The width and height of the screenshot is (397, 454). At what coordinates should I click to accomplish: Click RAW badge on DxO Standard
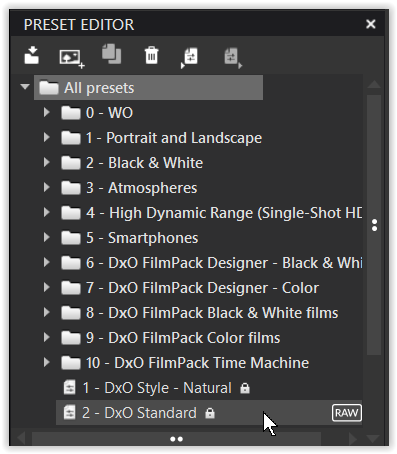(347, 413)
